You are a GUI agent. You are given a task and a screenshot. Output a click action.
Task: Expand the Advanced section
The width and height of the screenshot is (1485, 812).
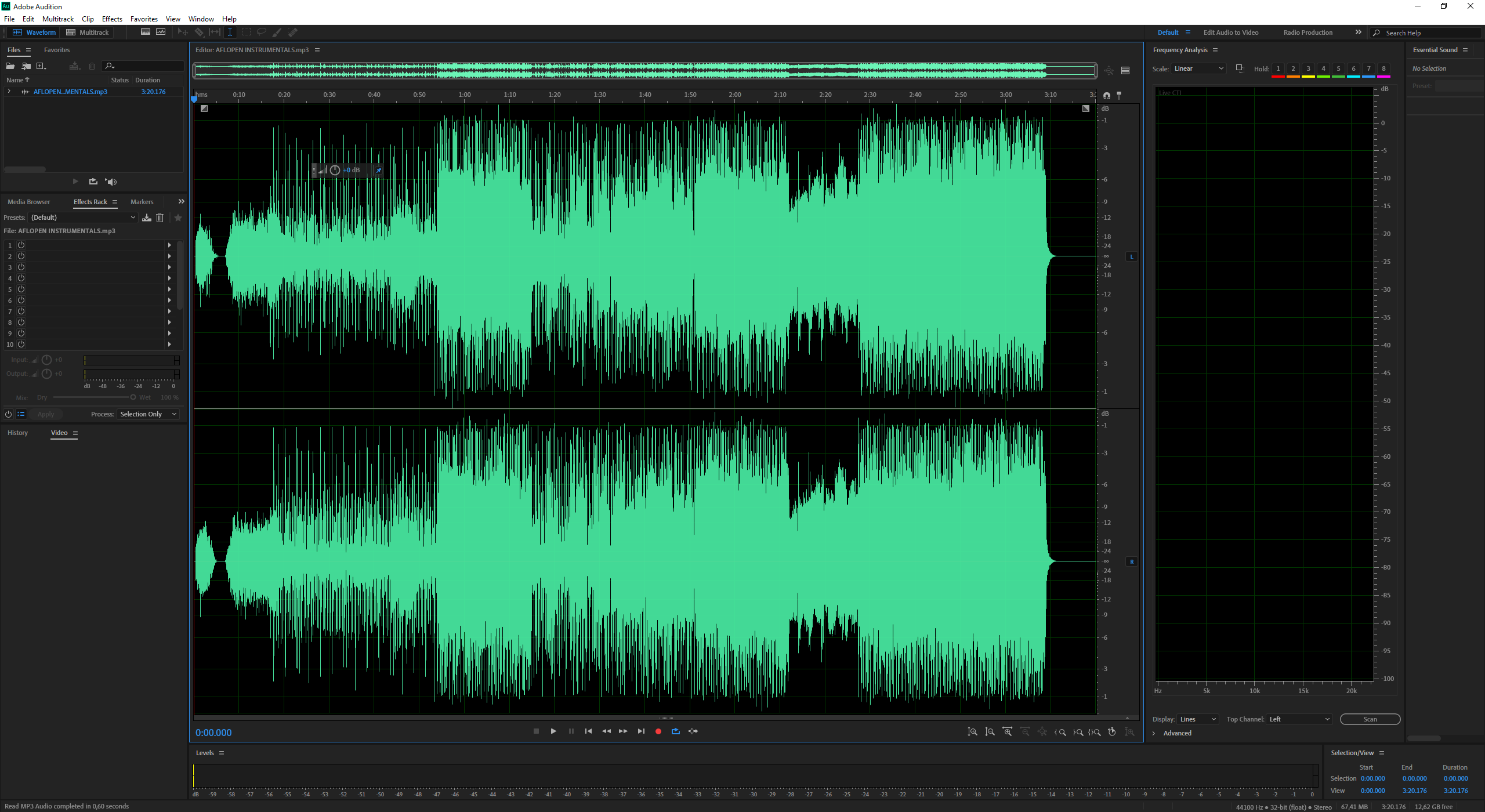tap(1154, 733)
